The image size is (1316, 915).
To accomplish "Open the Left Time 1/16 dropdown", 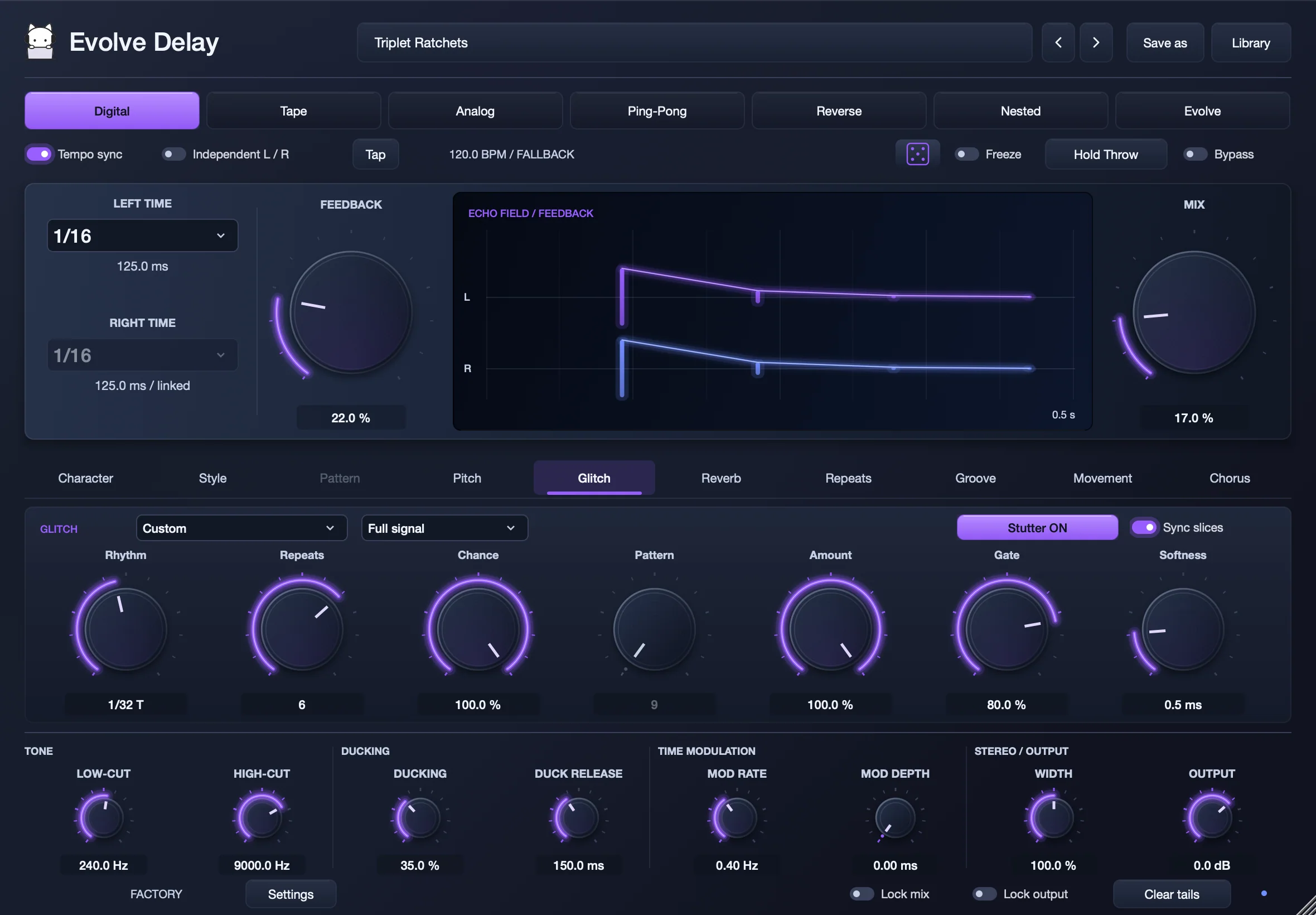I will [x=142, y=235].
